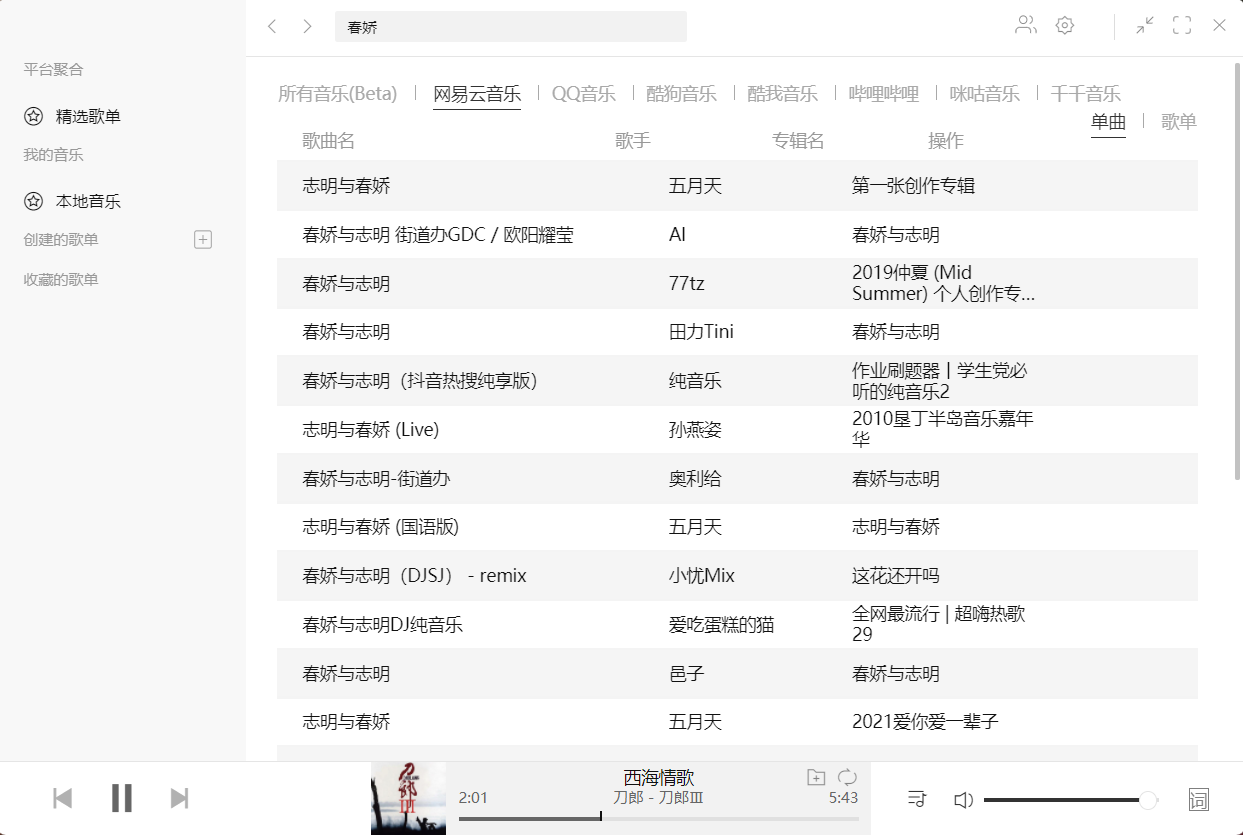Go forward with the right arrow

point(307,26)
